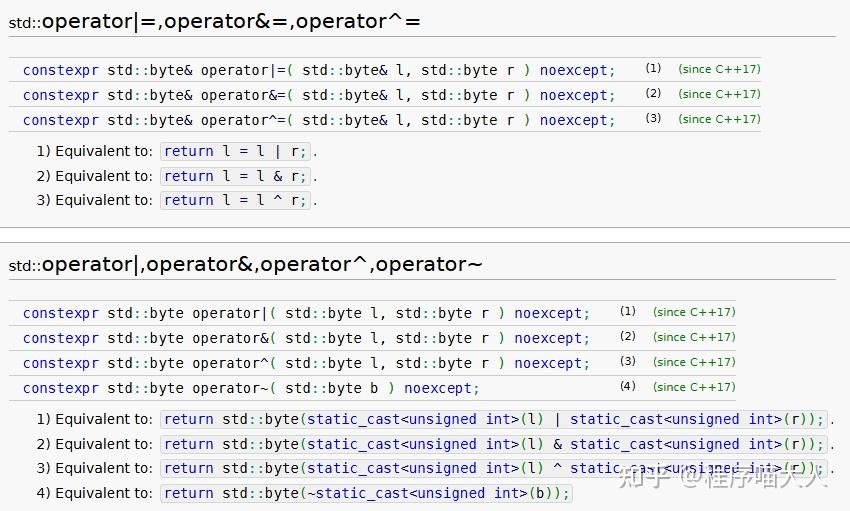The width and height of the screenshot is (850, 511).
Task: Click '(since C++17)' in the operator^= row
Action: 719,119
